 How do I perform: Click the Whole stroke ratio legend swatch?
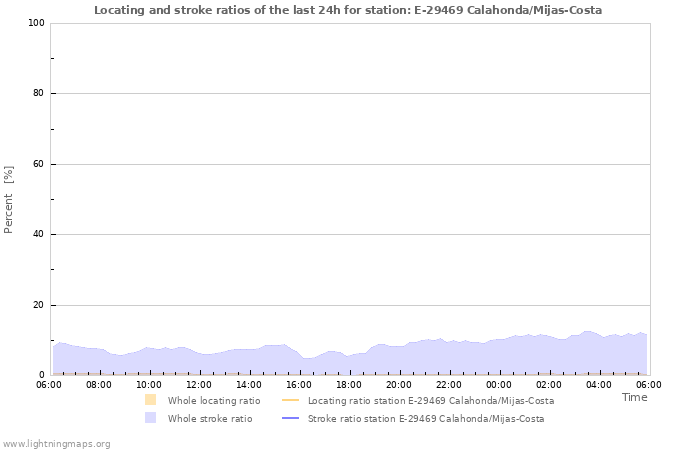point(150,418)
